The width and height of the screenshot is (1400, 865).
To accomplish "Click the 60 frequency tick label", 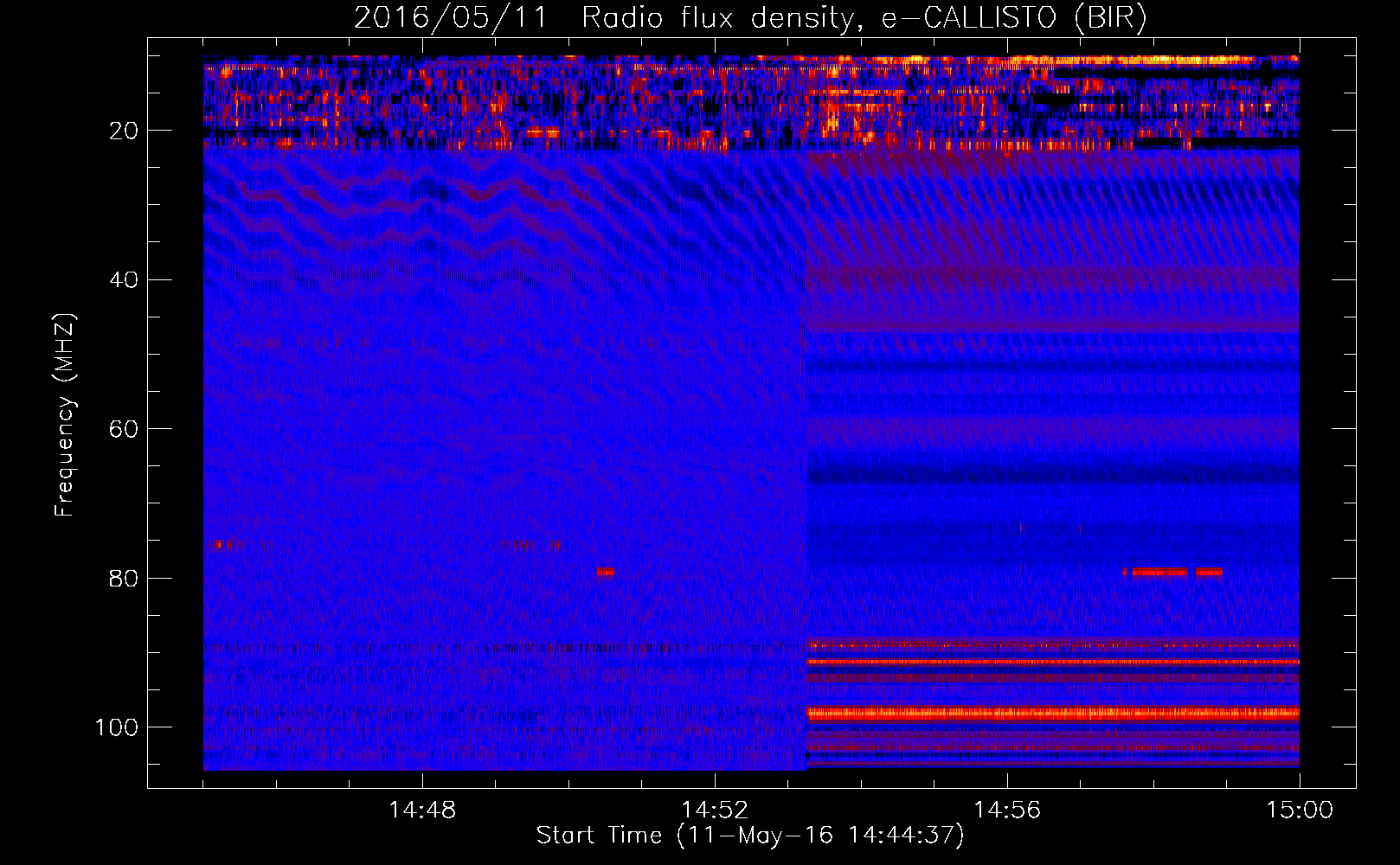I will click(125, 429).
